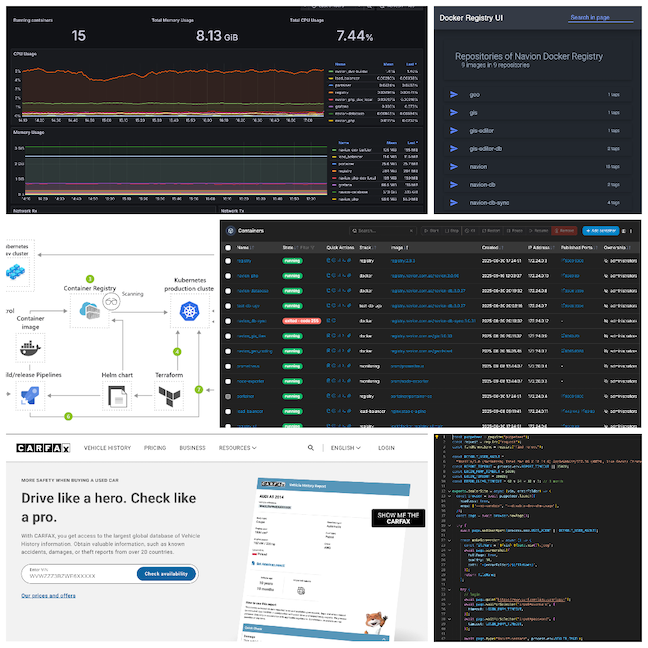The image size is (648, 648).
Task: Open table column settings icon
Action: click(624, 231)
